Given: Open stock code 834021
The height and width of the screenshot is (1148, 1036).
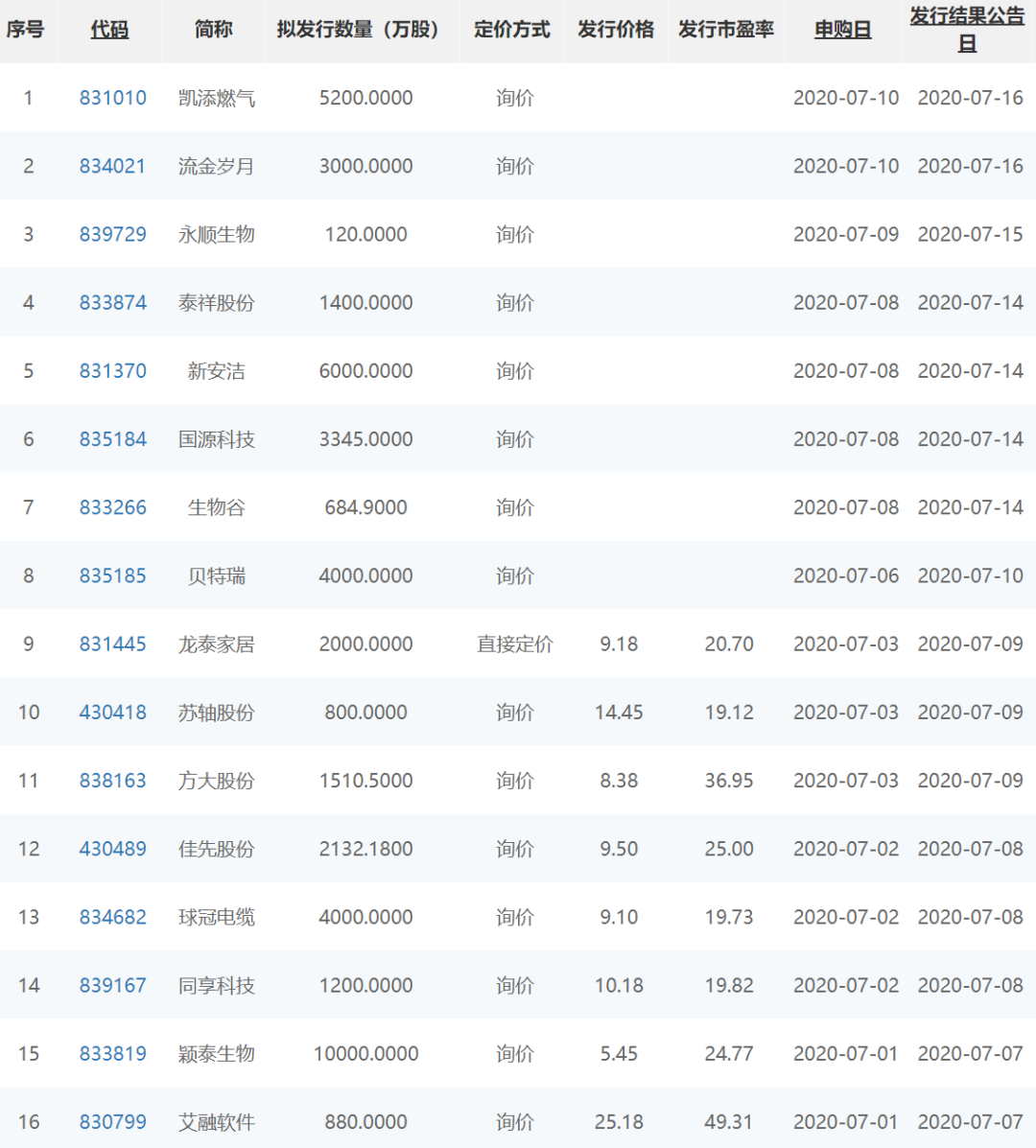Looking at the screenshot, I should coord(113,166).
